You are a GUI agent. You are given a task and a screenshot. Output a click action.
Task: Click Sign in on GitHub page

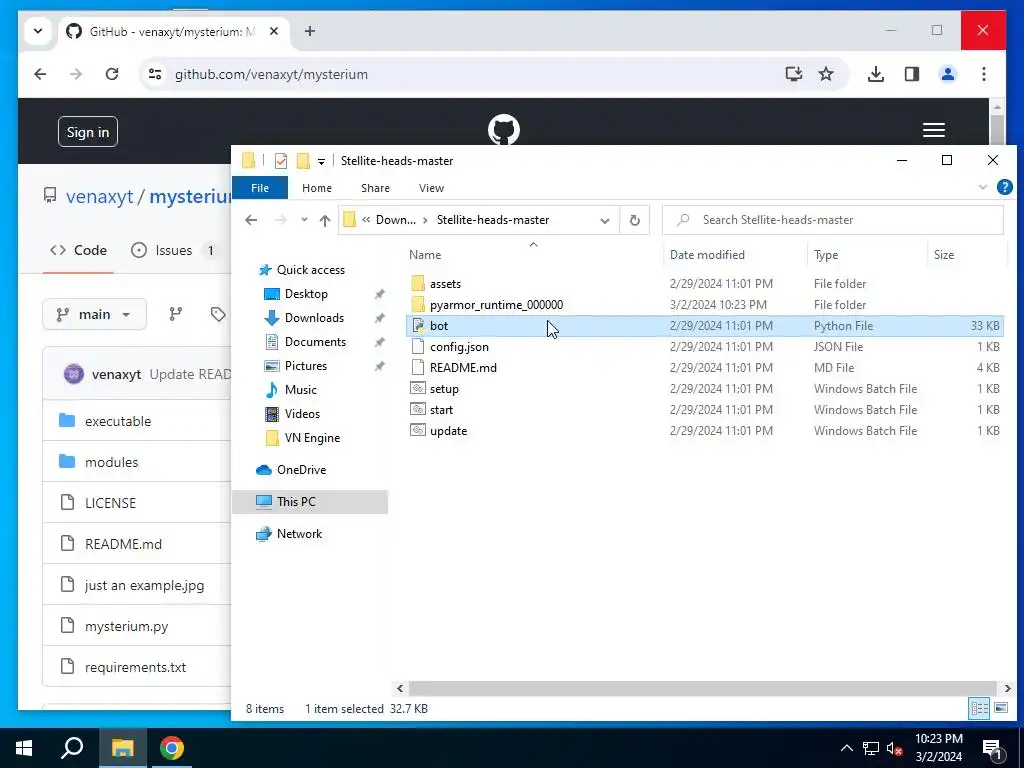(x=88, y=132)
